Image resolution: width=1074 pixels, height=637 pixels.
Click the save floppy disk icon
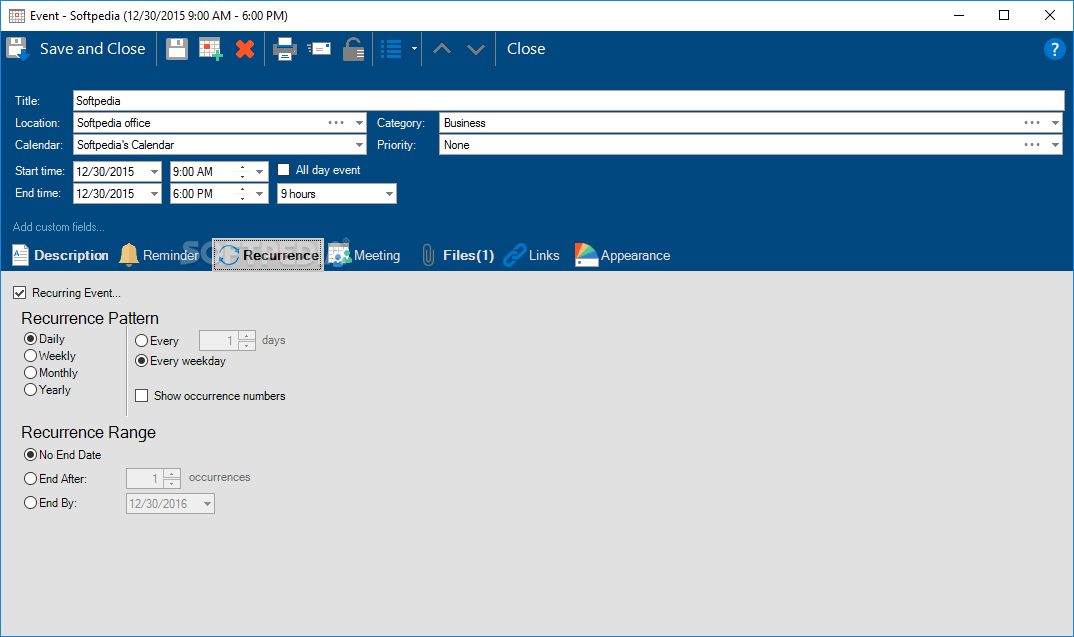click(177, 49)
